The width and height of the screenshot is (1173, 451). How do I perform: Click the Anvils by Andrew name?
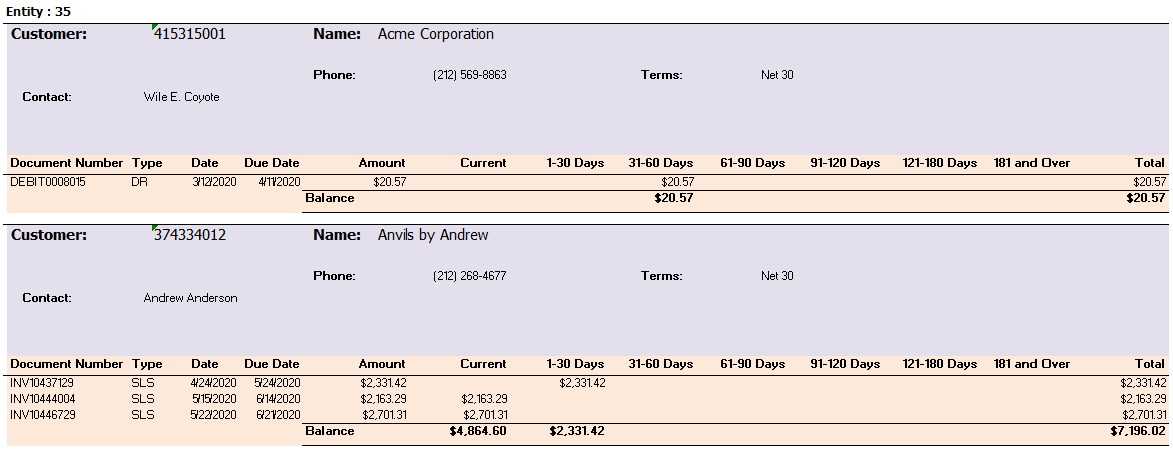[433, 236]
